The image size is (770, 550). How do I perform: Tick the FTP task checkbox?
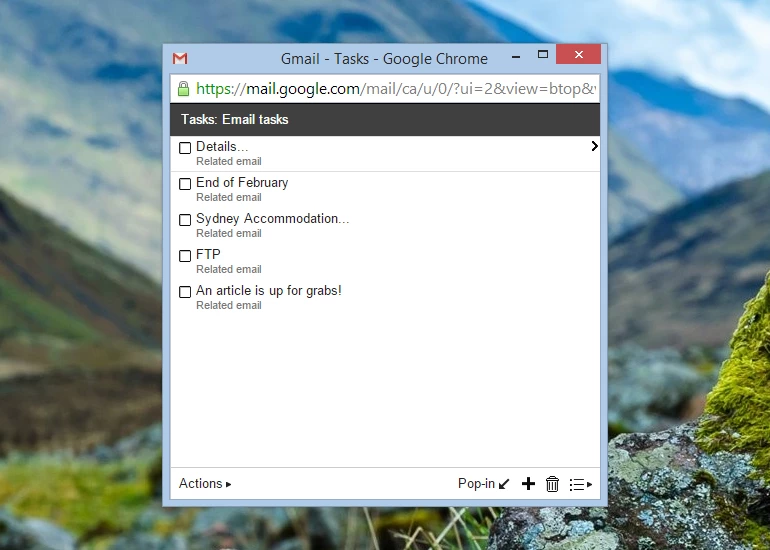click(185, 256)
